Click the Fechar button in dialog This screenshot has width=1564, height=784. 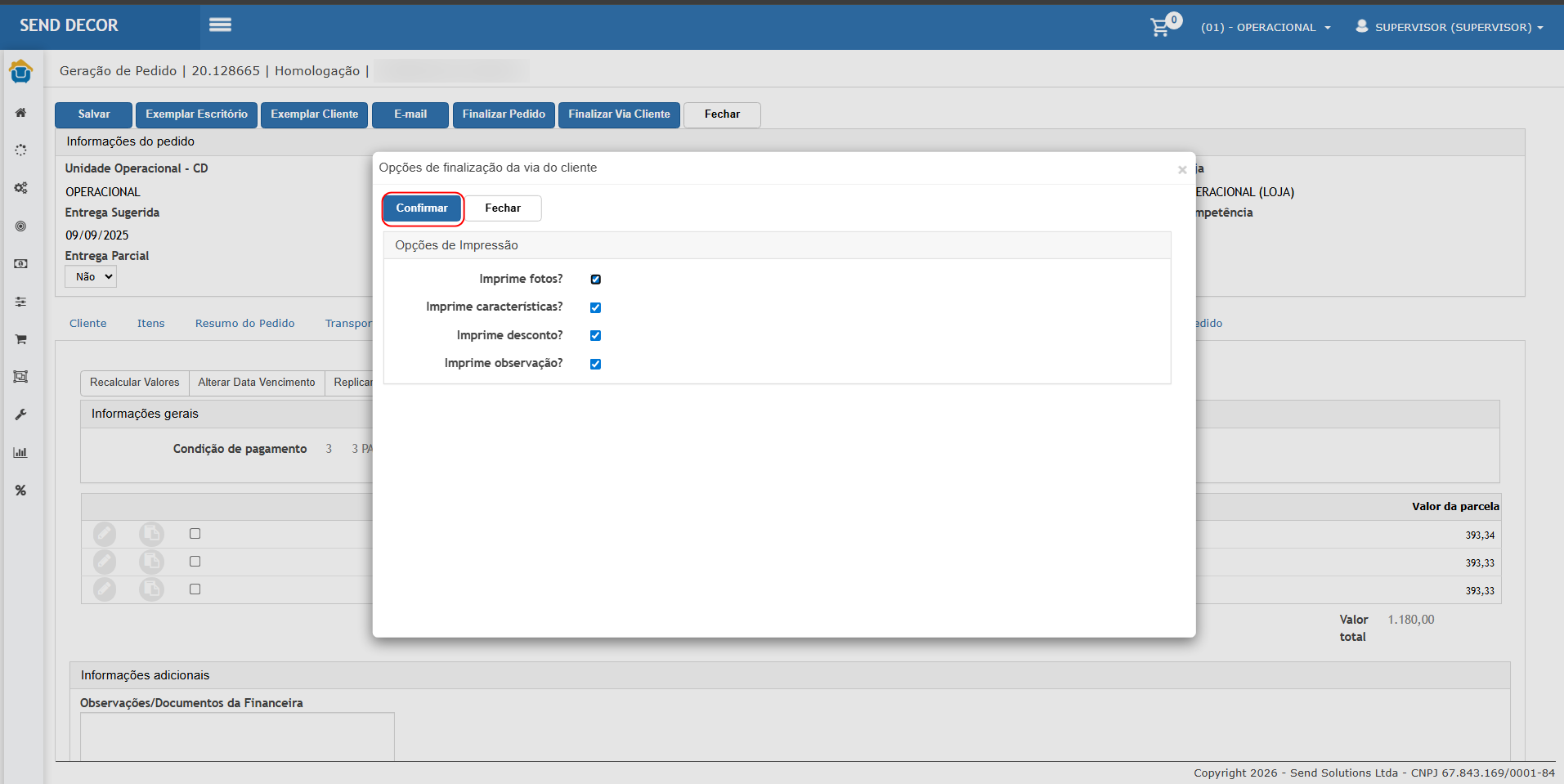(502, 208)
